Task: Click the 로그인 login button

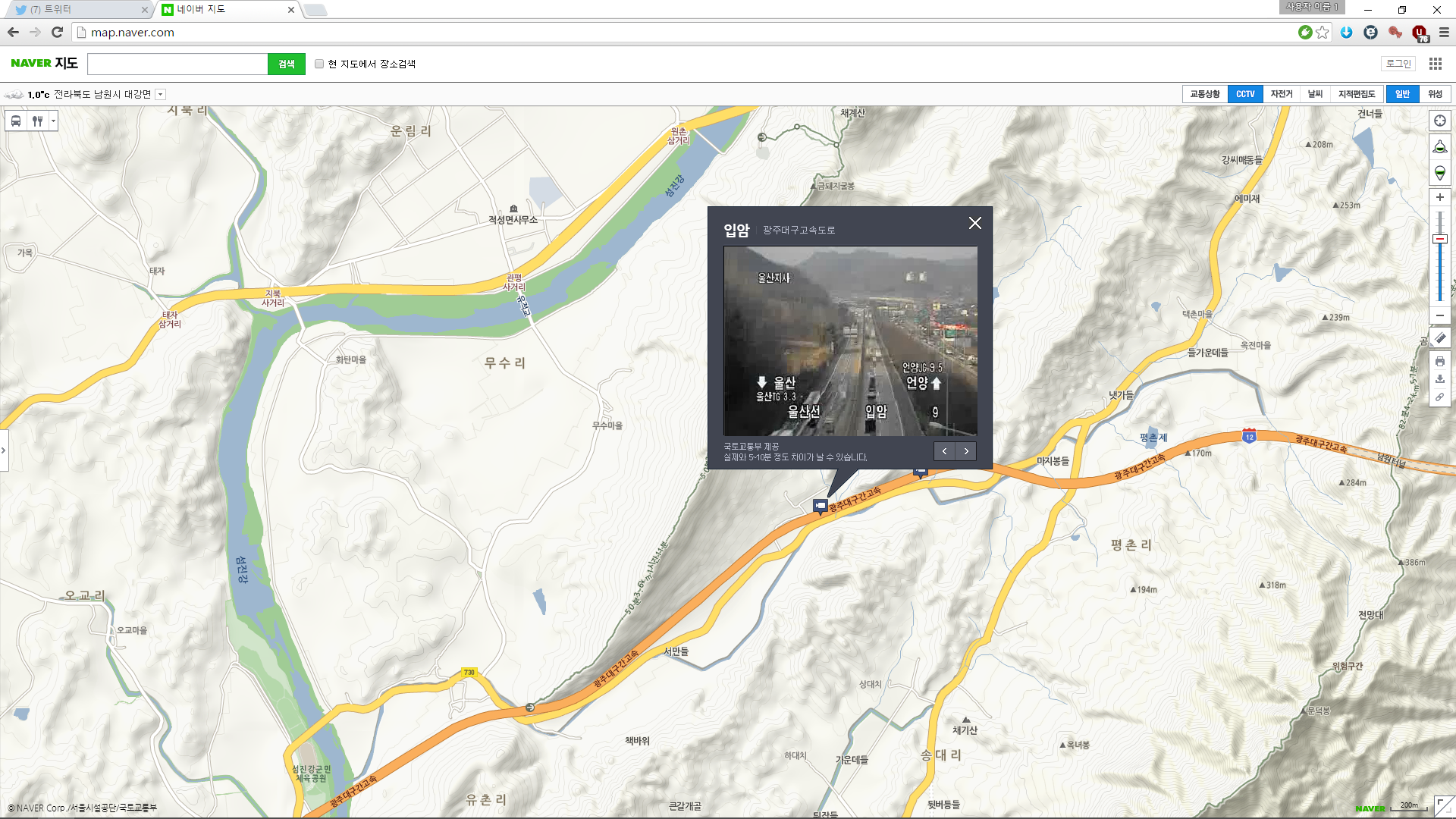Action: [x=1398, y=64]
